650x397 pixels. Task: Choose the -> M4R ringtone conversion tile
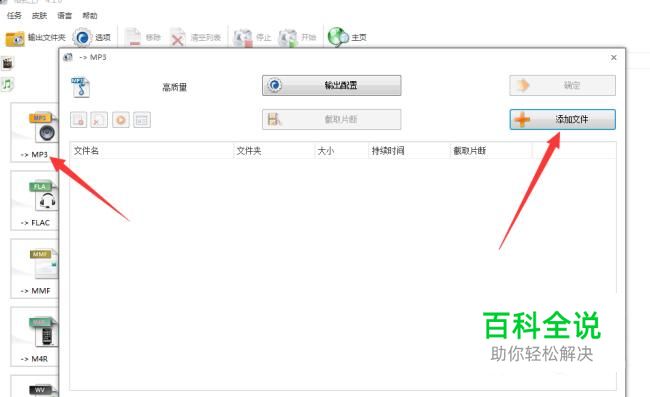[x=35, y=336]
